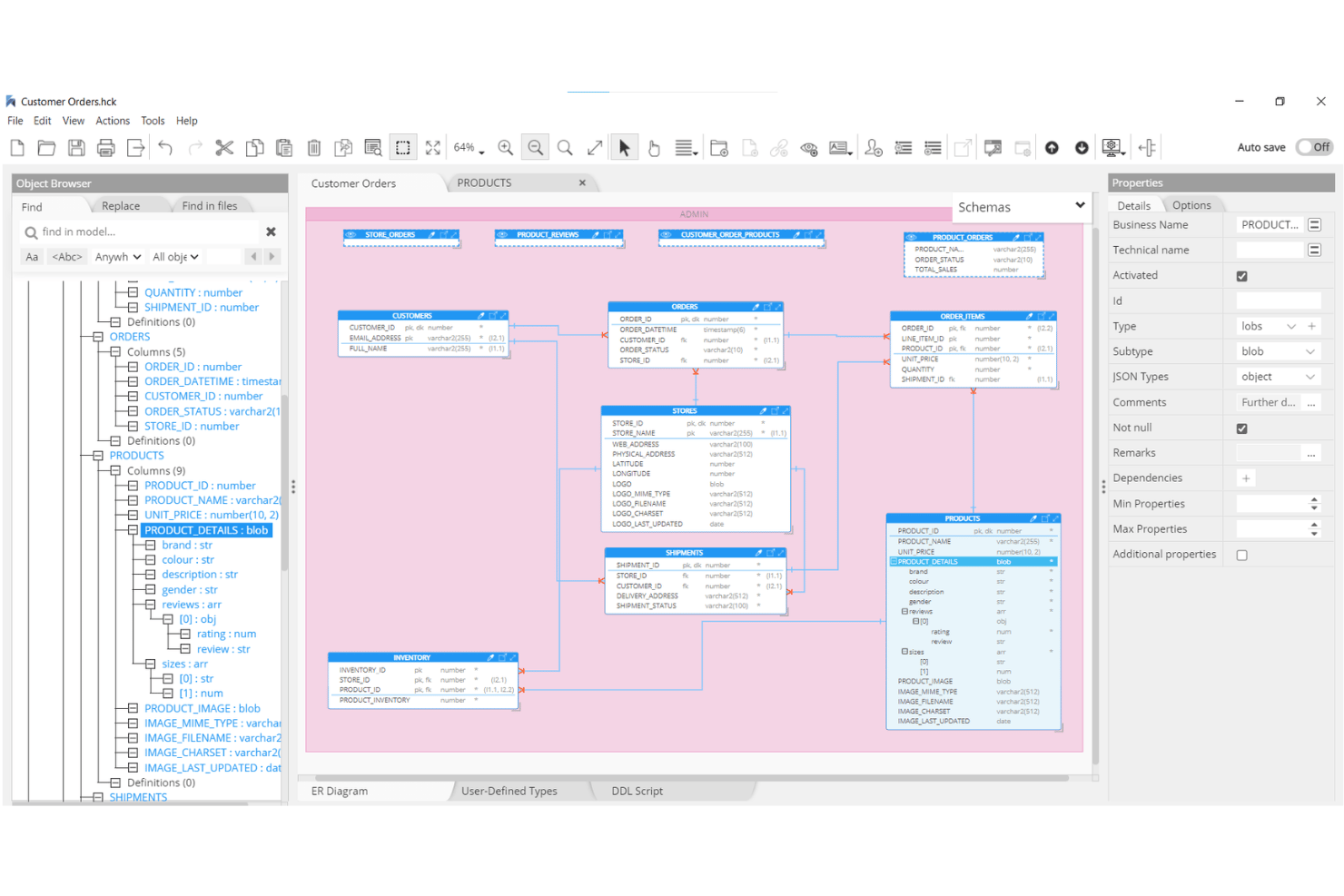This screenshot has height=896, width=1344.
Task: Collapse the PRODUCTS node in Object Browser
Action: (98, 456)
